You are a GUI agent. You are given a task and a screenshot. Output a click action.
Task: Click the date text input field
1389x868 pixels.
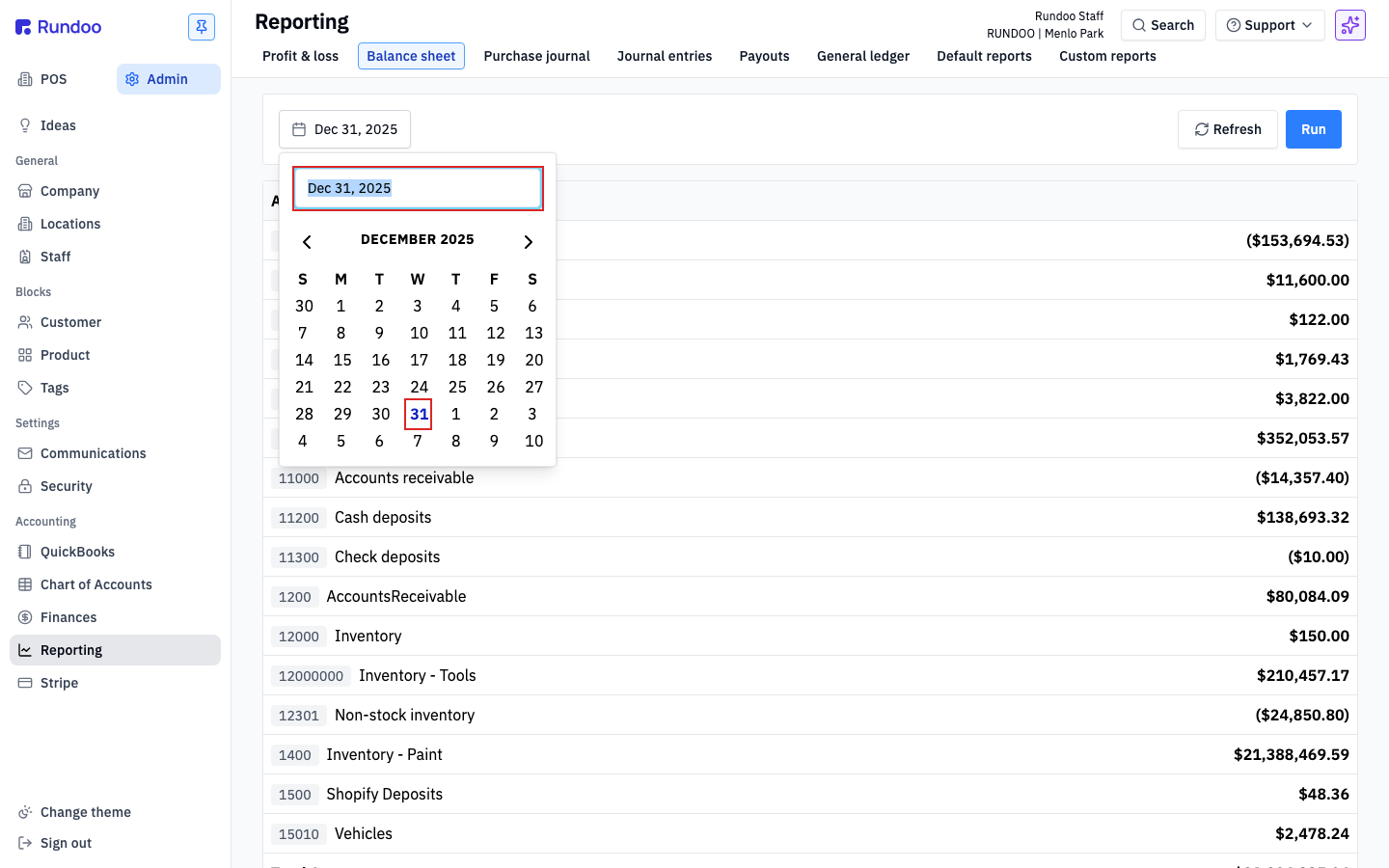click(x=418, y=188)
